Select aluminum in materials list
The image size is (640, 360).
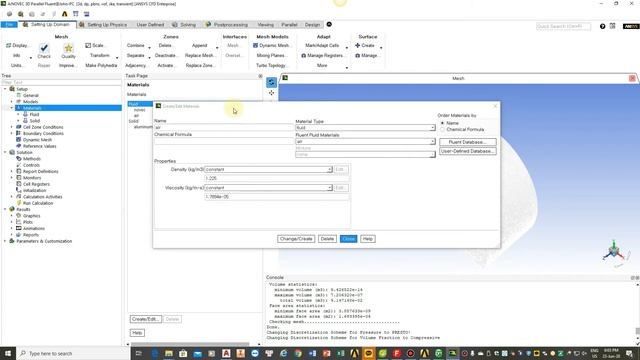143,127
